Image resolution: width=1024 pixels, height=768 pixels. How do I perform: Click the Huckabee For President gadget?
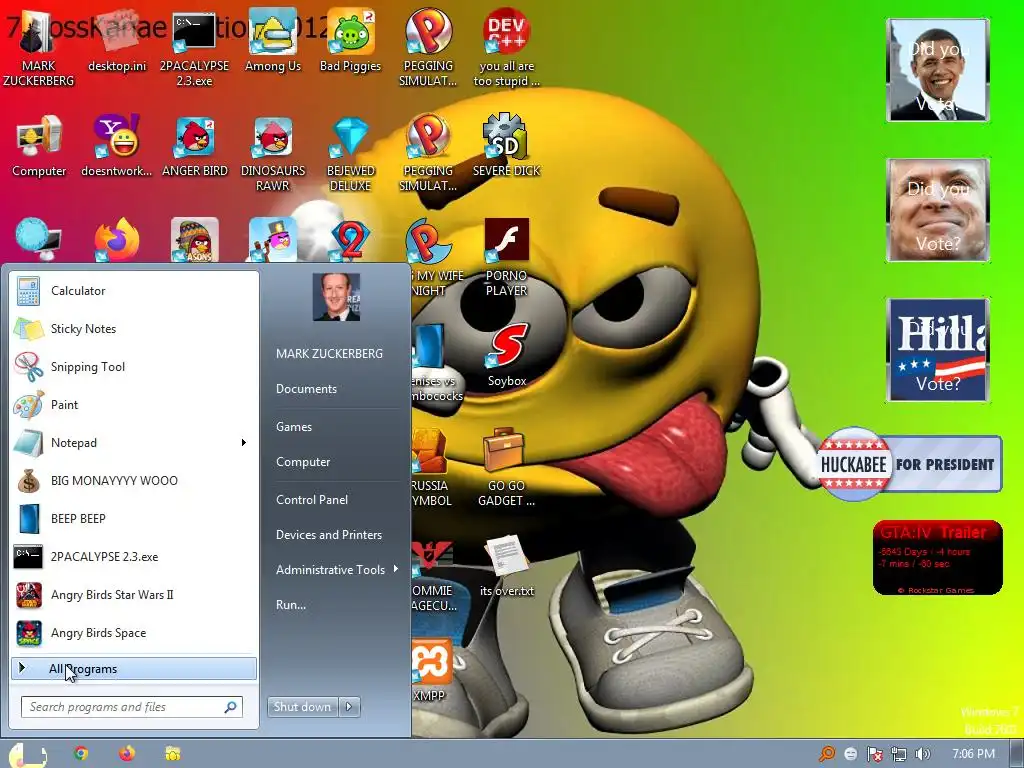[909, 464]
